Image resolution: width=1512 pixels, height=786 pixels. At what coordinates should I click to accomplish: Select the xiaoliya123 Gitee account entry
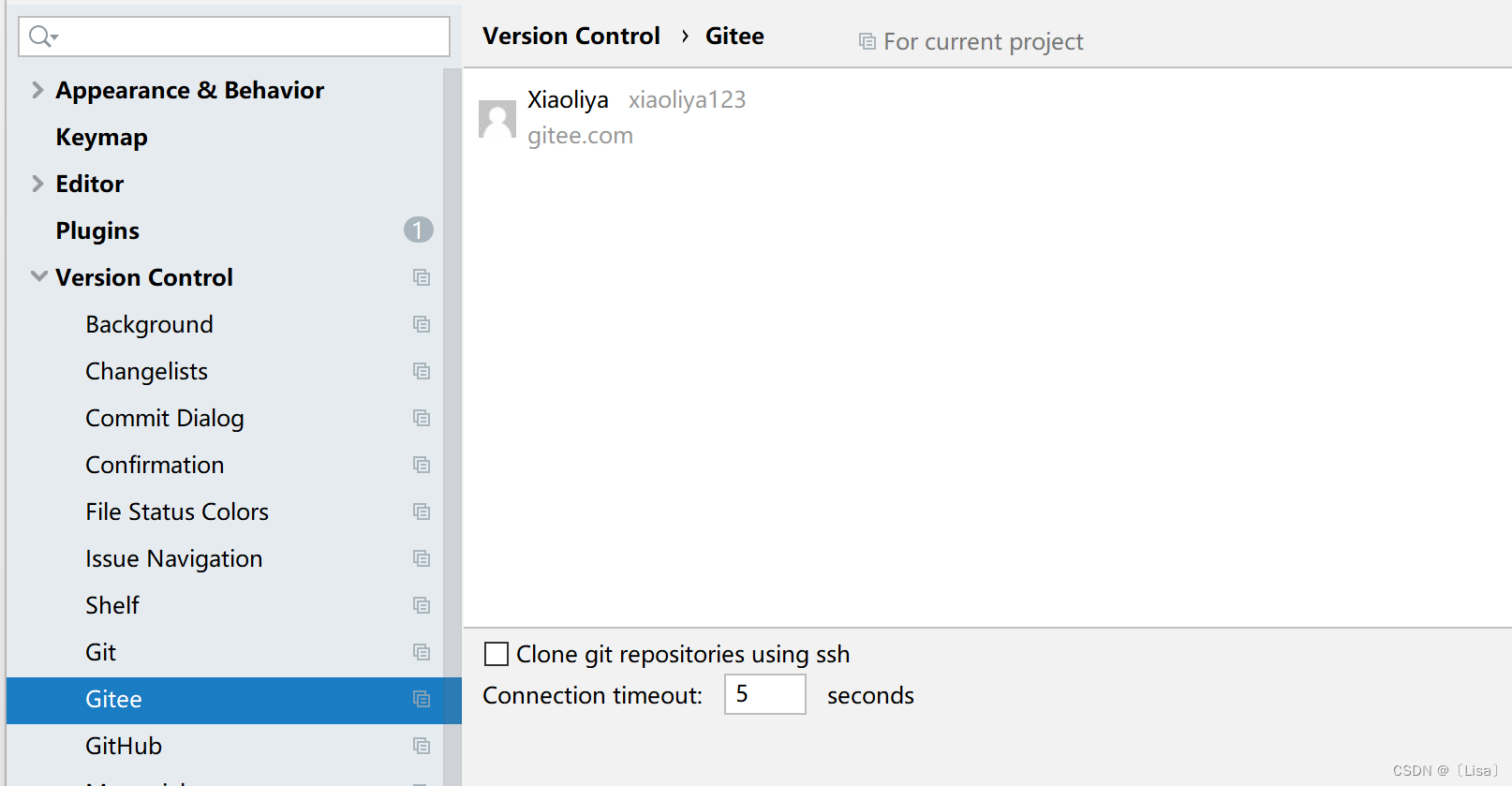click(687, 99)
